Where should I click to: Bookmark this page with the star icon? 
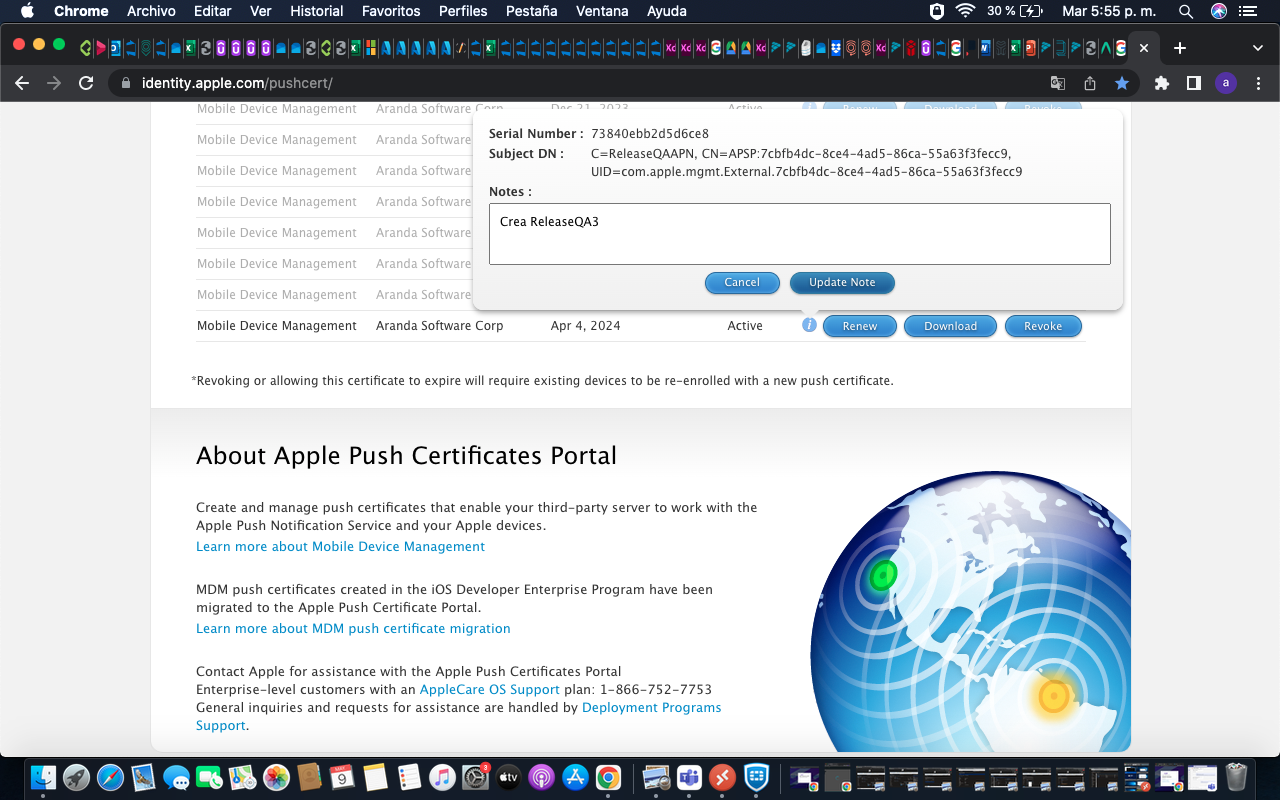tap(1122, 84)
